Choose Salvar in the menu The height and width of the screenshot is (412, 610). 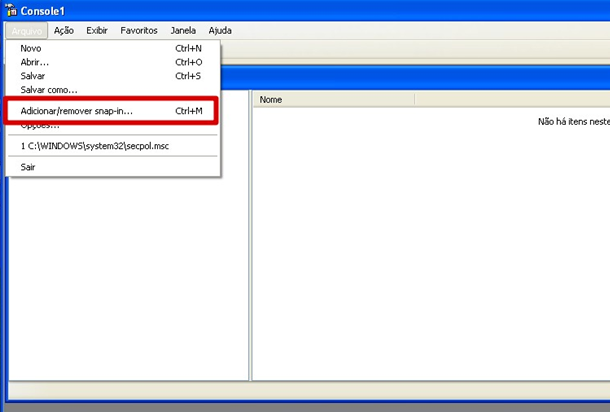pos(113,76)
